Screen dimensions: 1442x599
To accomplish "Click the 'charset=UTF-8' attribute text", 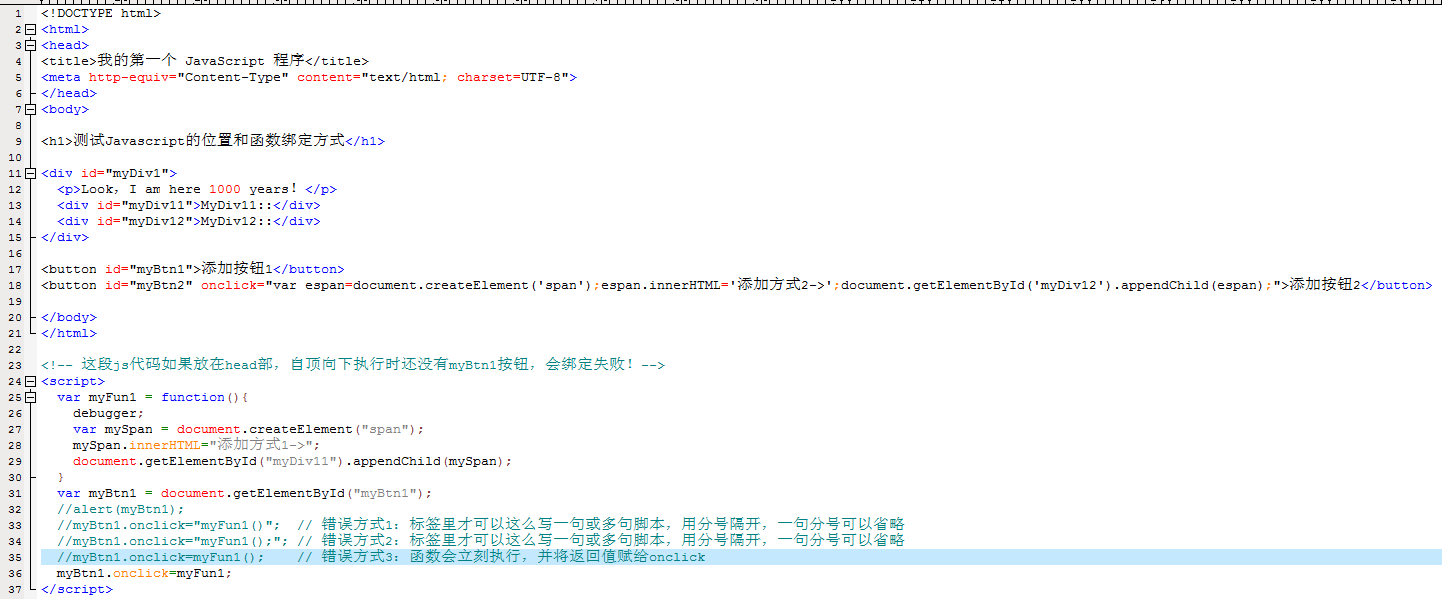I will coord(513,78).
